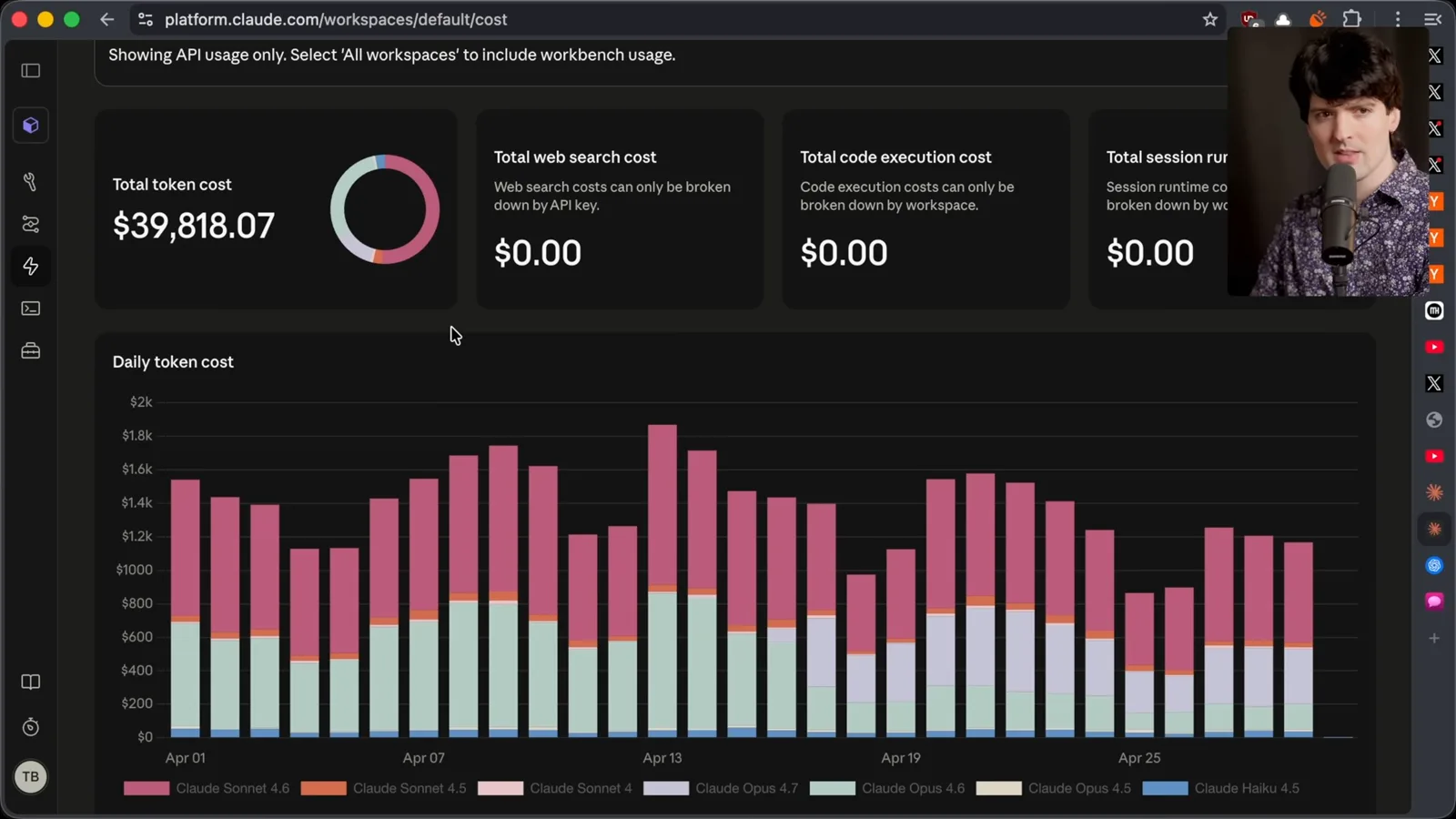
Task: Open the browser three-dot menu
Action: (x=1398, y=19)
